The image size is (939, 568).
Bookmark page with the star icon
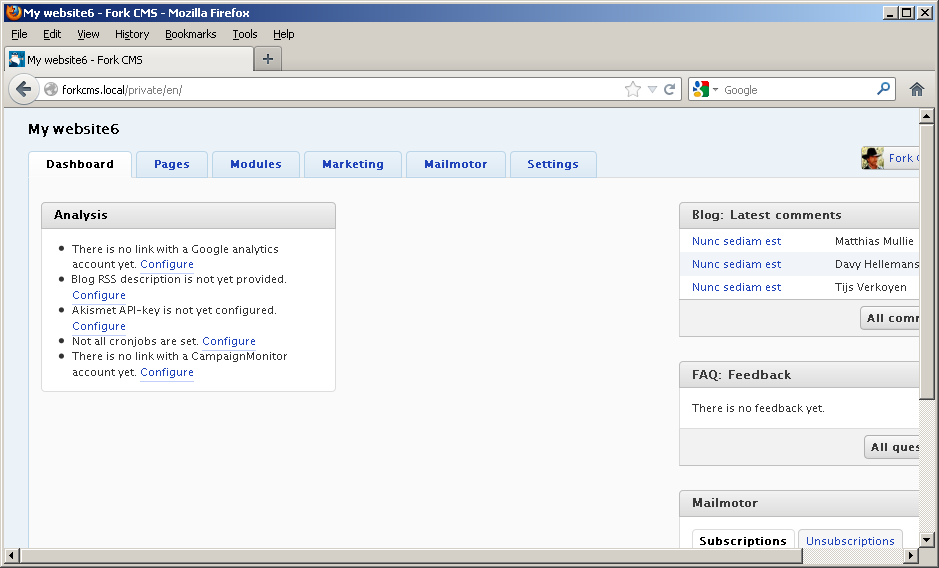point(632,89)
